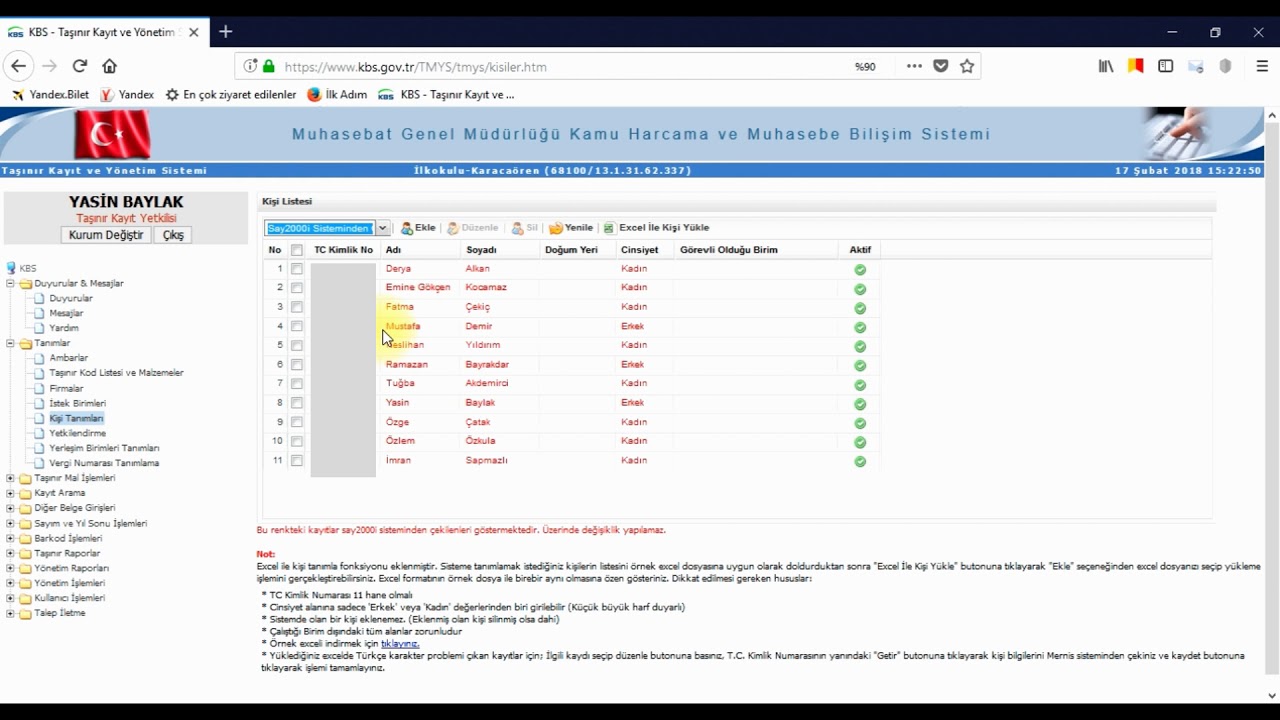Click the Kurum Değiştir button

pyautogui.click(x=106, y=235)
